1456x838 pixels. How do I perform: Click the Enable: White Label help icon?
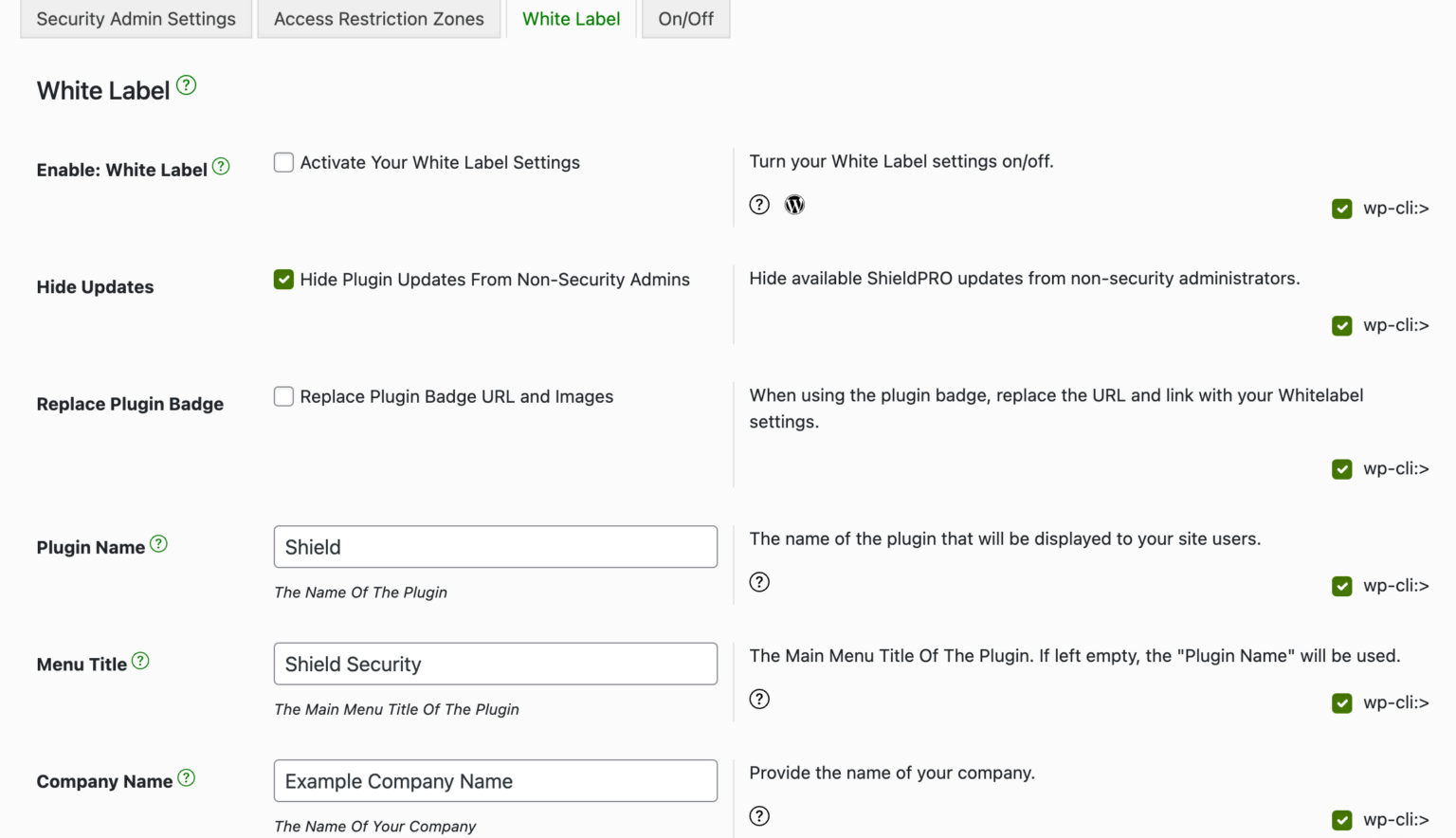click(x=221, y=165)
